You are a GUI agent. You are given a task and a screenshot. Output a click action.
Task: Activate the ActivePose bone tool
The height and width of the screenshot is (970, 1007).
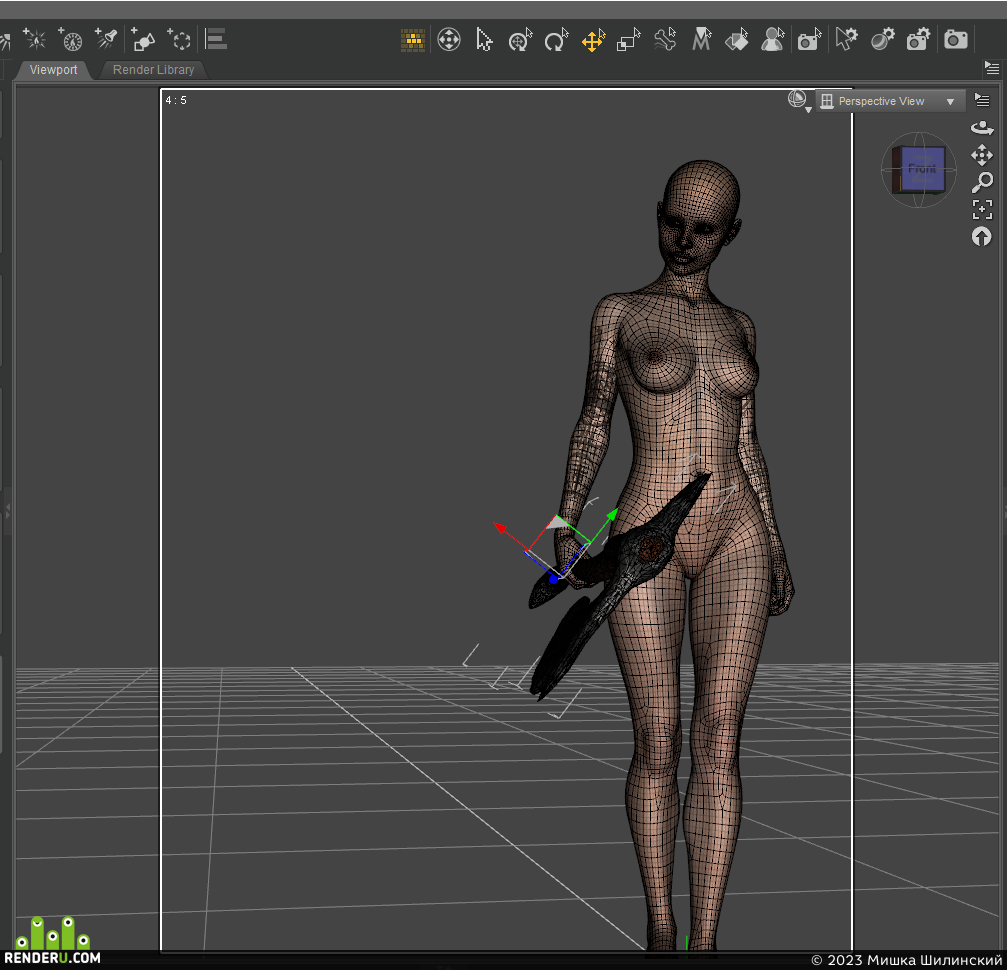[x=665, y=40]
